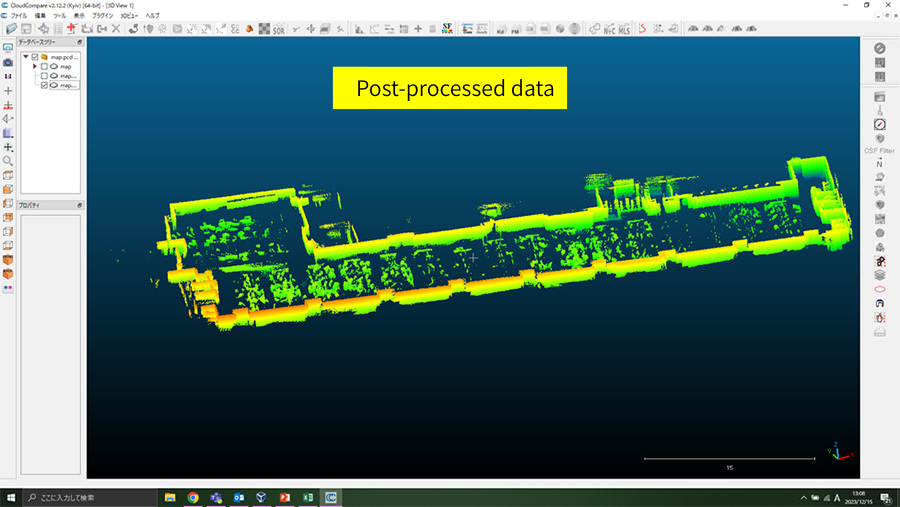Click the FM fast marching icon
This screenshot has width=900, height=507.
coord(515,29)
